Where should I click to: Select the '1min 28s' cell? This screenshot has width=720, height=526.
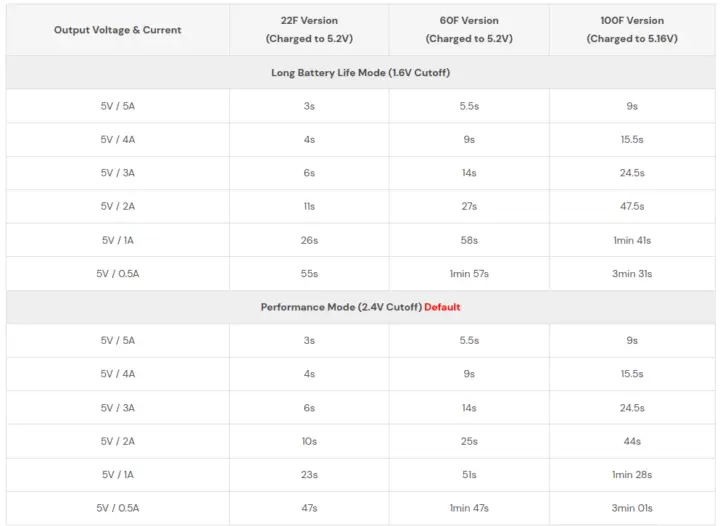click(632, 475)
